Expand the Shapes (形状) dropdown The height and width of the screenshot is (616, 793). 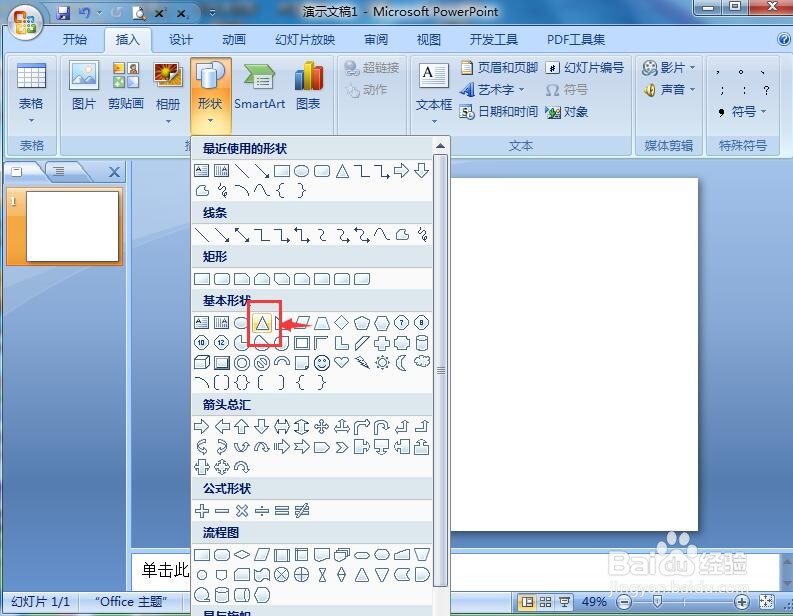(x=210, y=120)
